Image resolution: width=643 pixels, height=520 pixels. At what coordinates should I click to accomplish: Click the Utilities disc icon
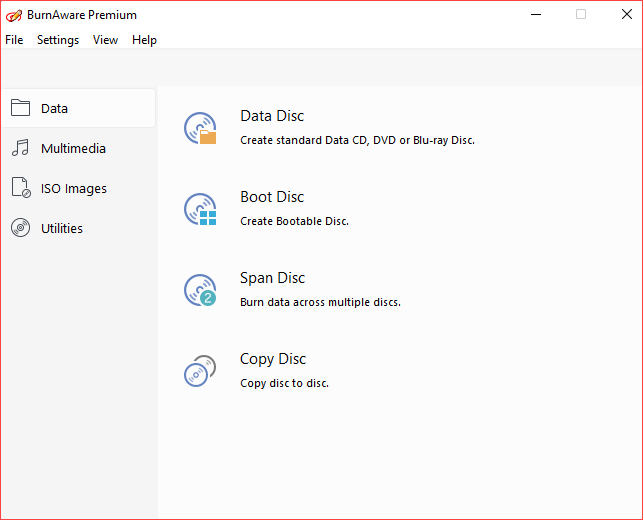click(21, 228)
